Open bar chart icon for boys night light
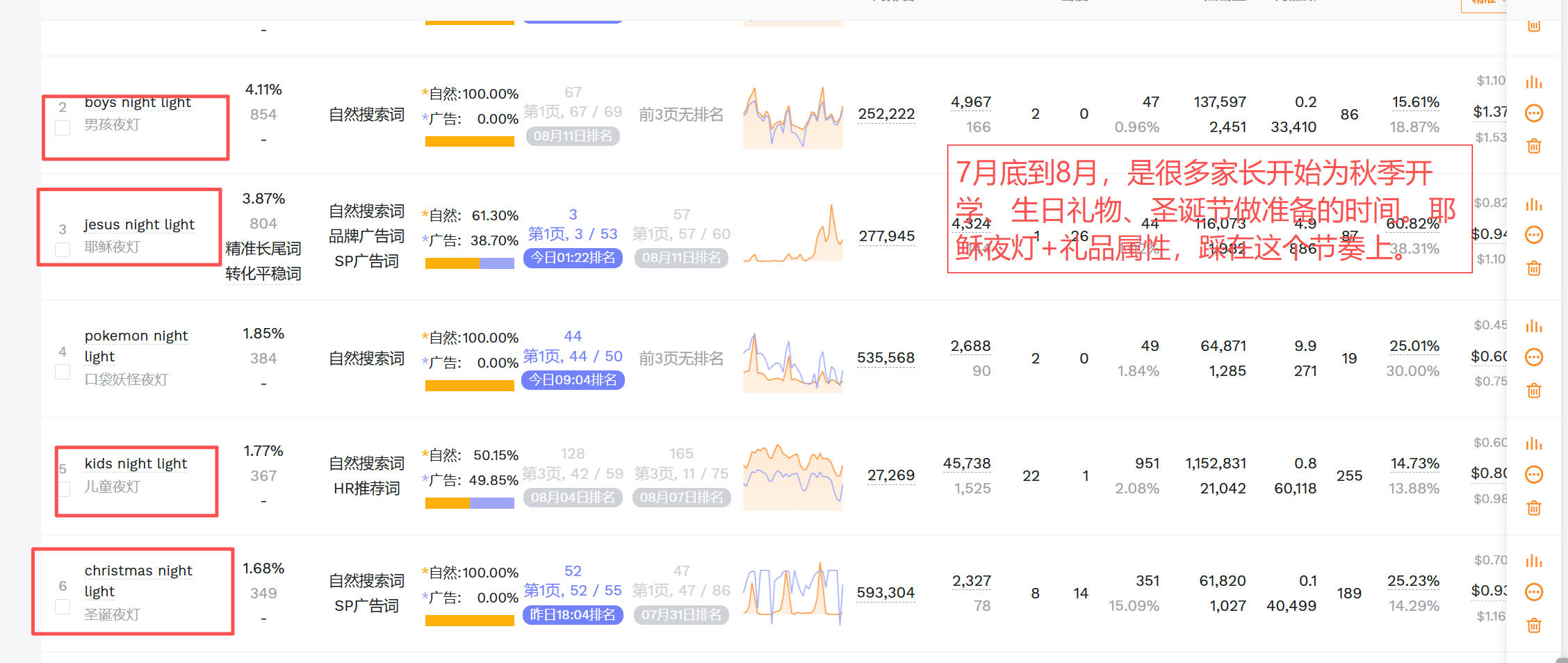Screen dimensions: 1568x663 click(x=1533, y=83)
